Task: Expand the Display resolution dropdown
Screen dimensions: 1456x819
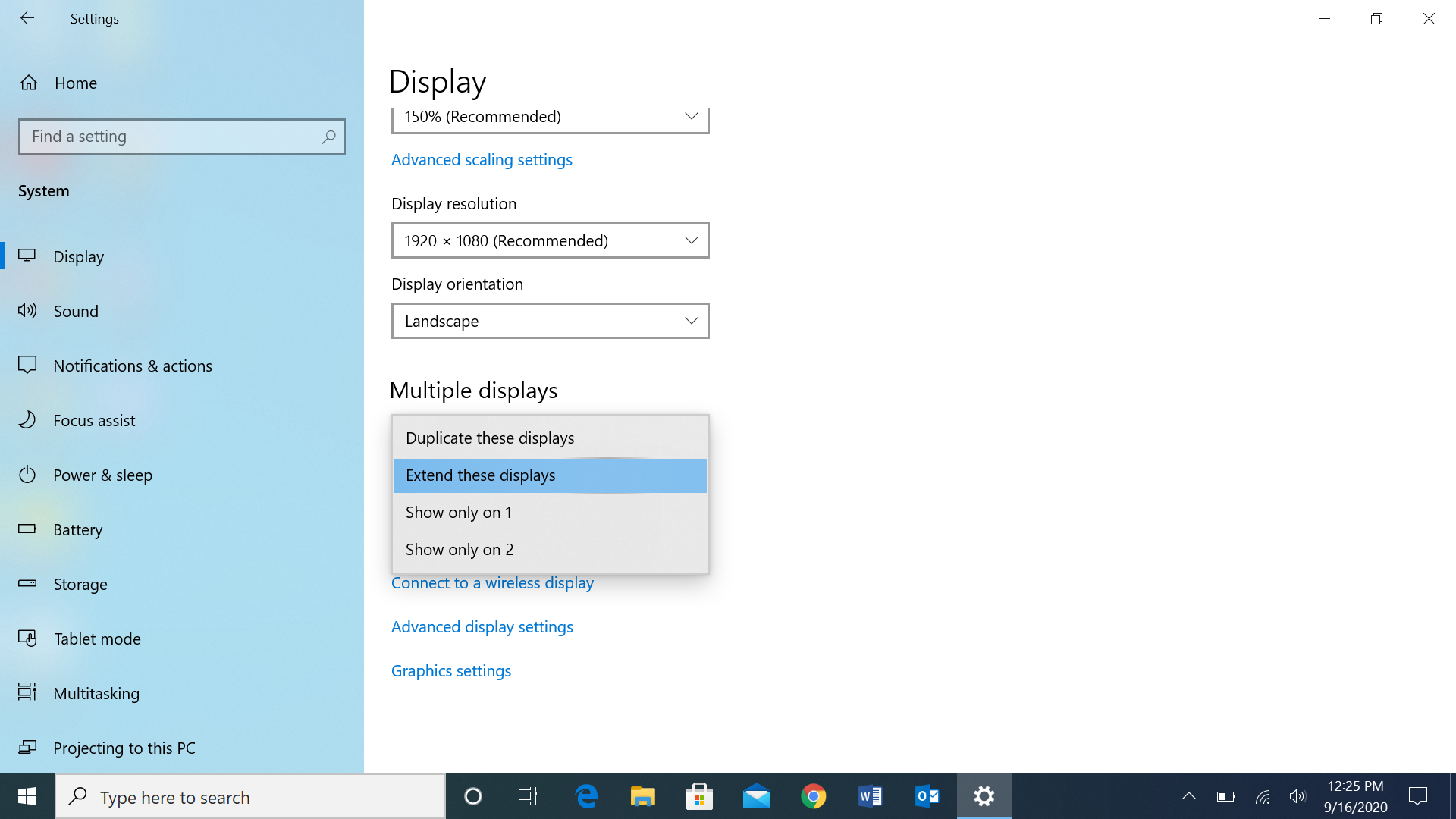Action: coord(550,240)
